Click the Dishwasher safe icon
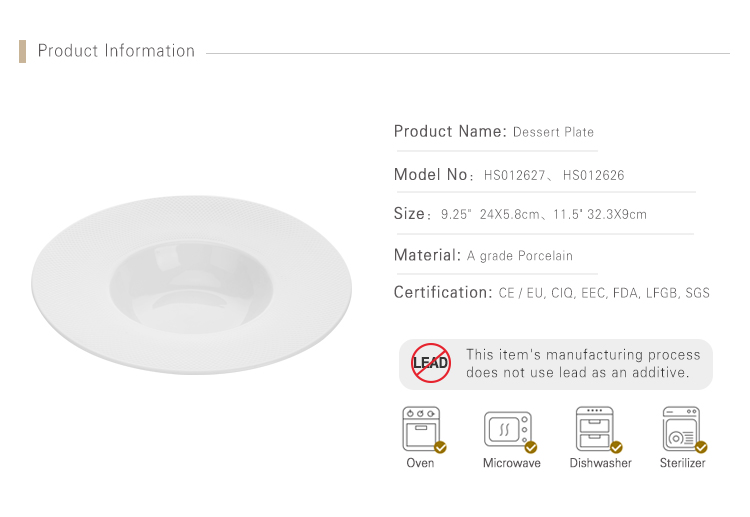This screenshot has width=750, height=517. (595, 429)
